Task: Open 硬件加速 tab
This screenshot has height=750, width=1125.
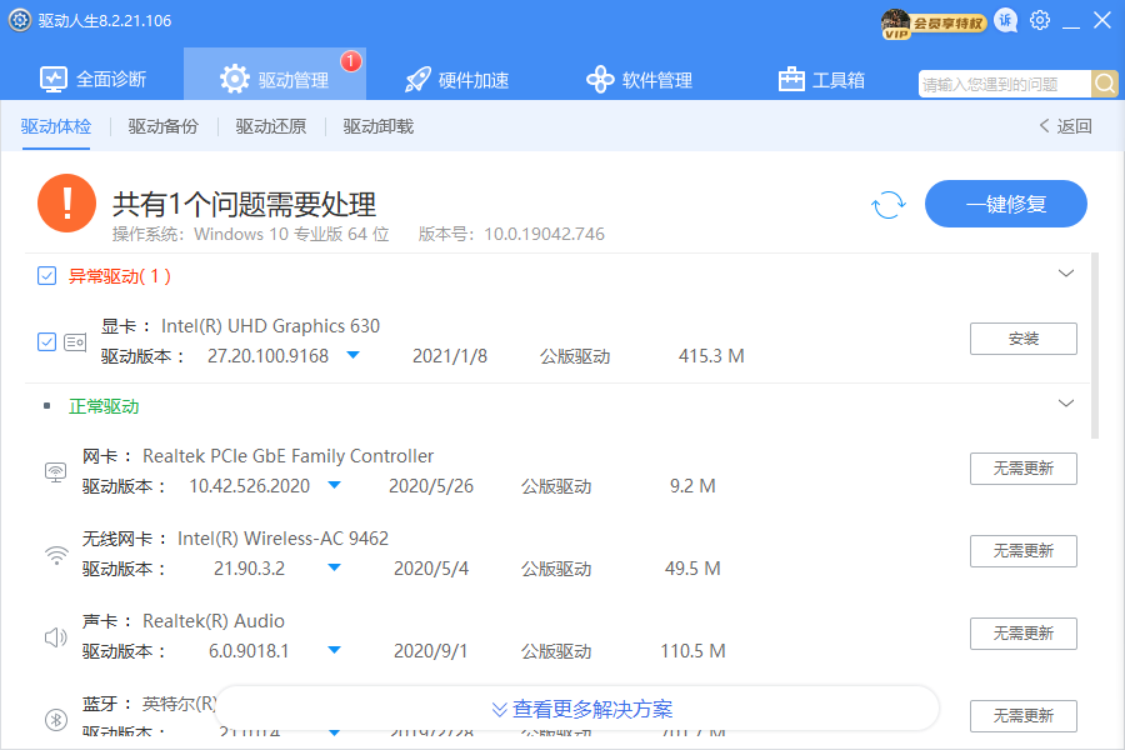Action: click(457, 79)
